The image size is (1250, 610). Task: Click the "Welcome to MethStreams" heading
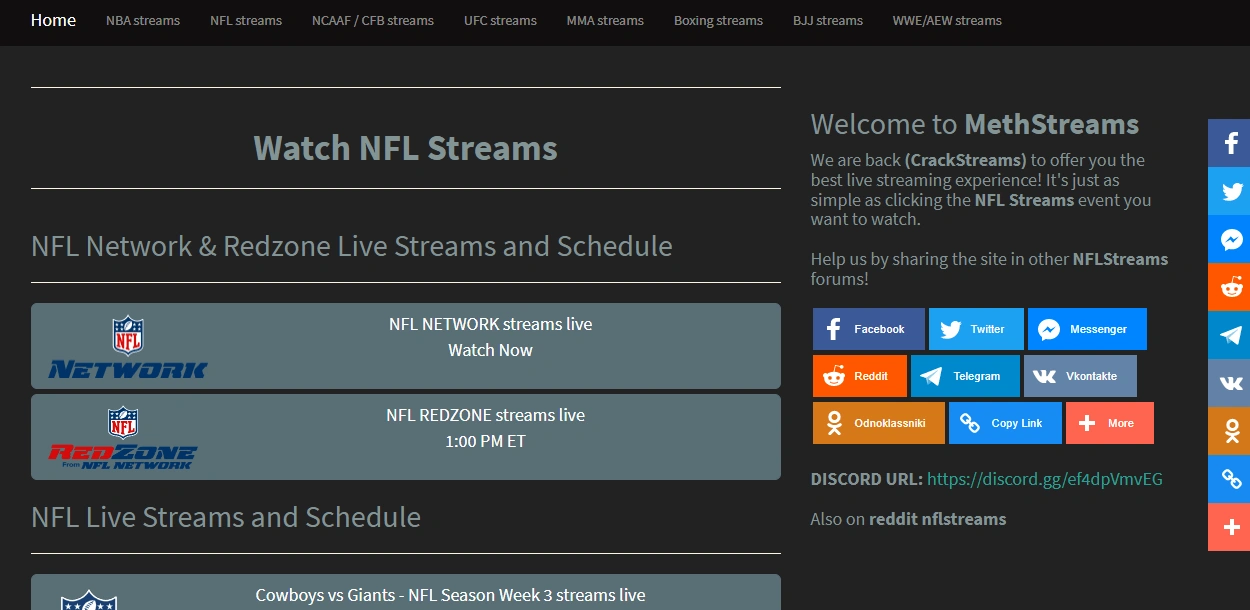(975, 124)
